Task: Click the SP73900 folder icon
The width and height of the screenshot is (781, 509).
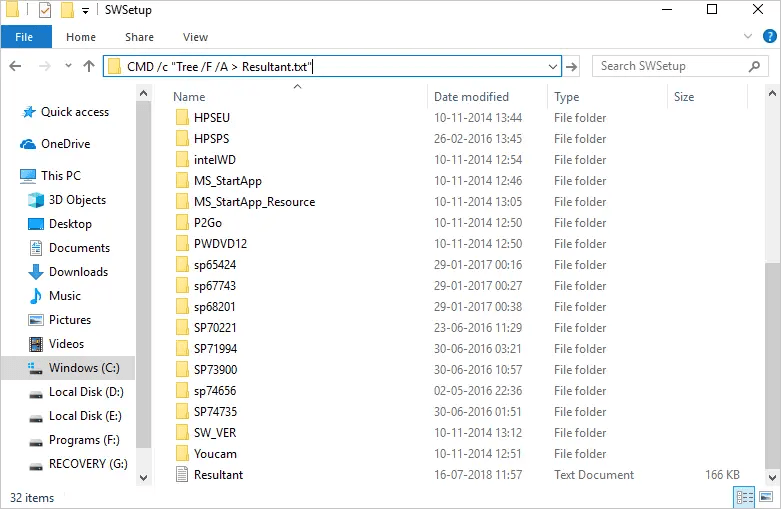Action: point(182,370)
